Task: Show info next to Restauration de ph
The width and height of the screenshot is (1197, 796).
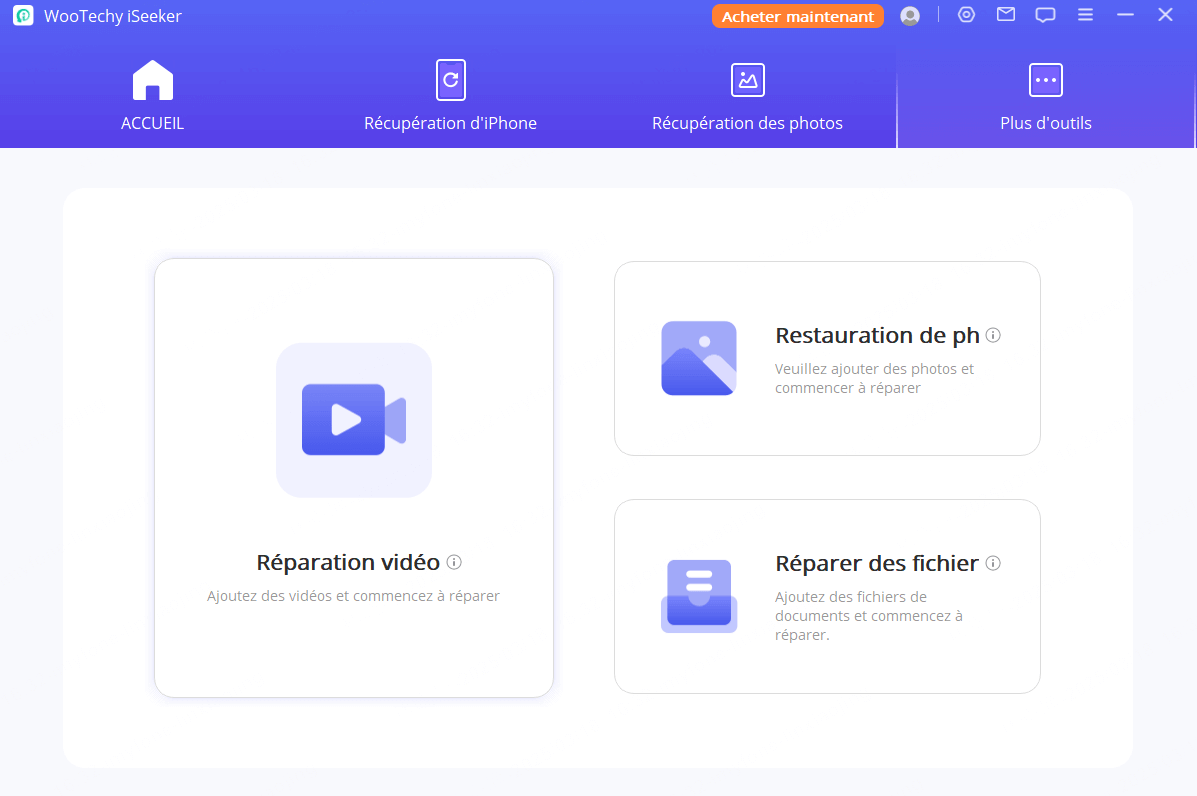Action: pos(993,335)
